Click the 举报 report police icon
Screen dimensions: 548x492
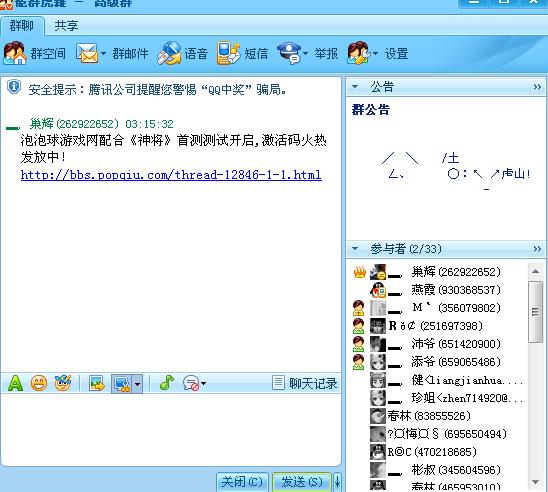(x=289, y=53)
